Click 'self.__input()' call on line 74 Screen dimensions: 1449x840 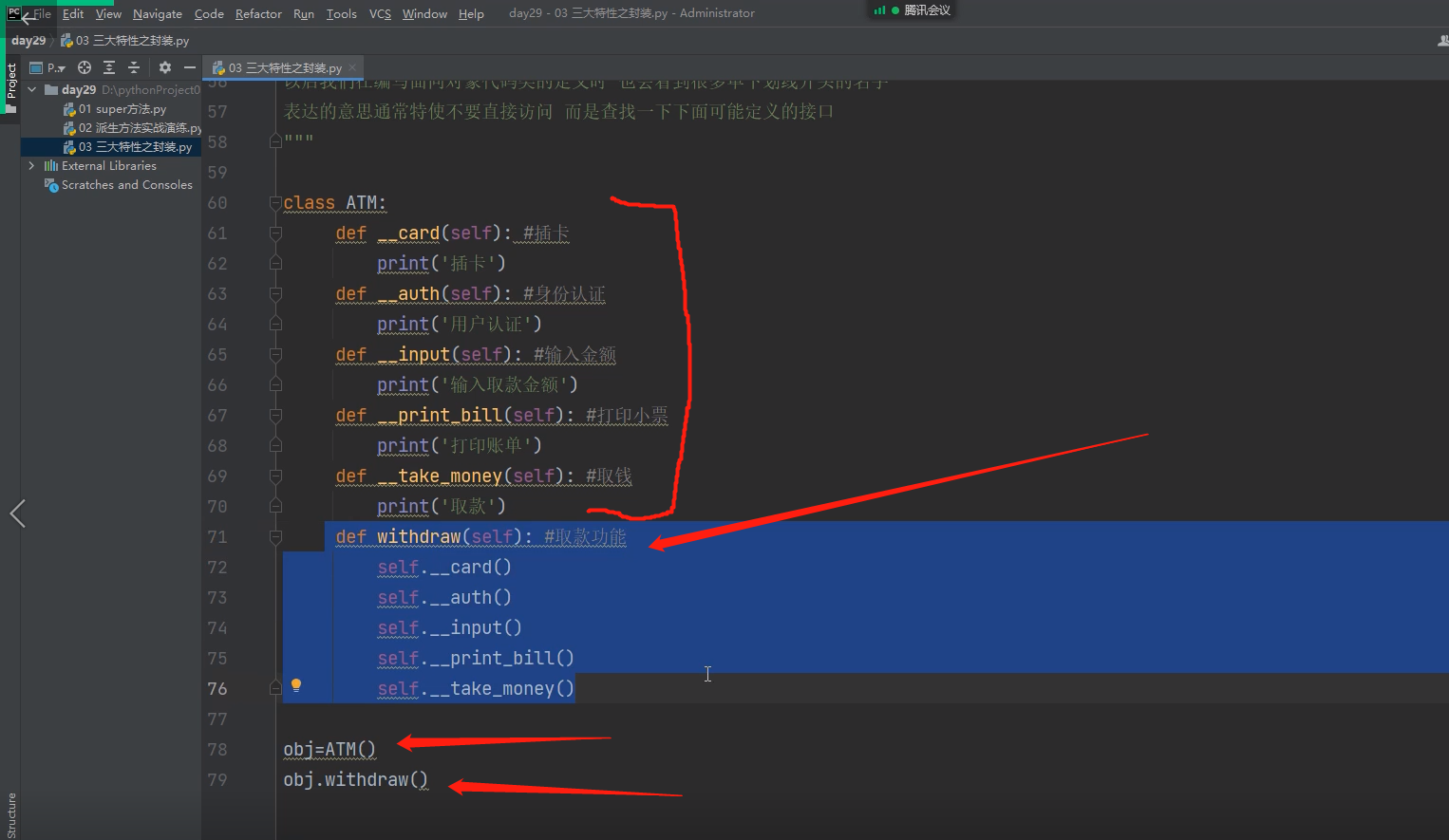tap(449, 628)
